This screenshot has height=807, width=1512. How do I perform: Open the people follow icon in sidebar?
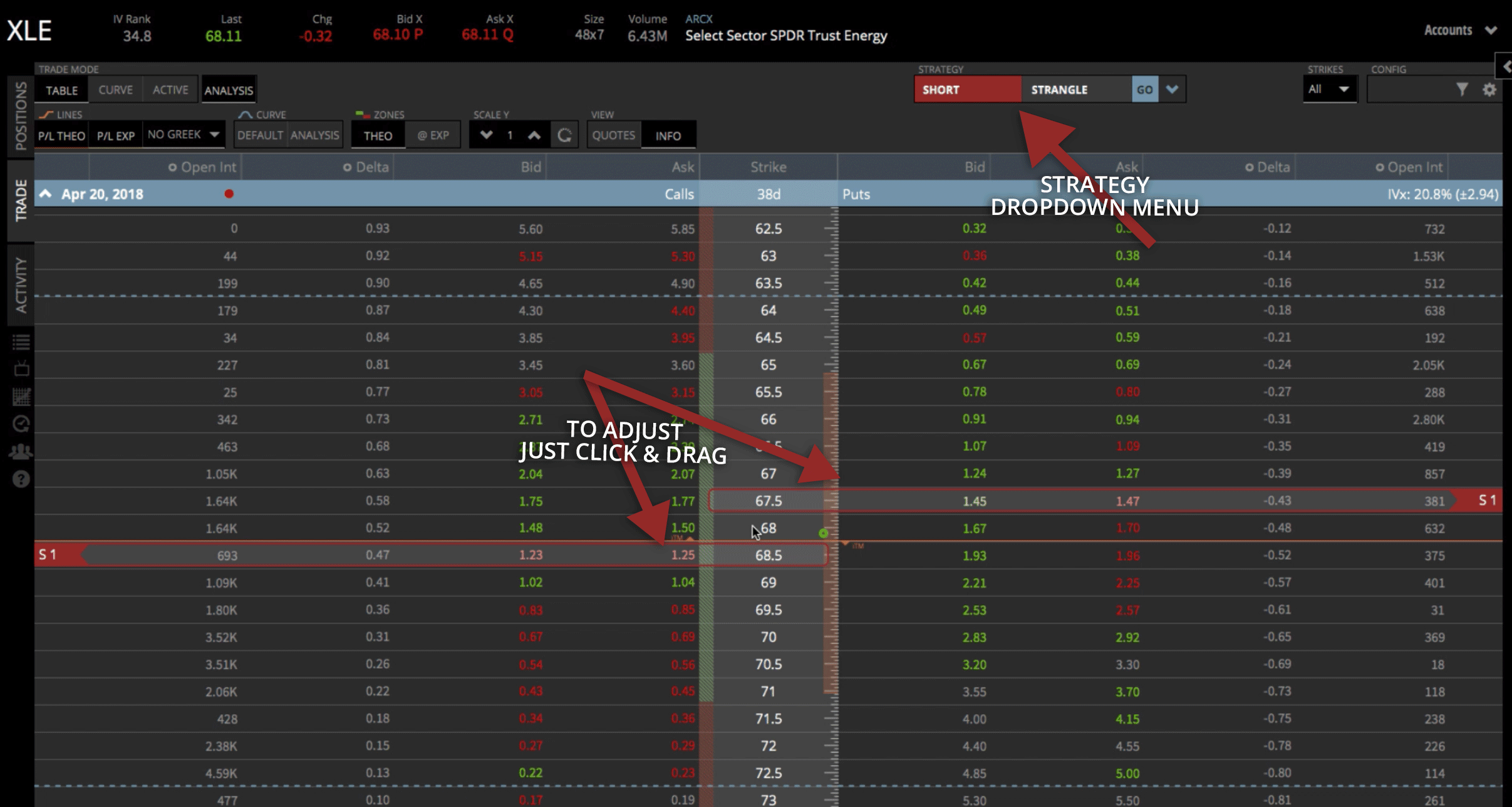pos(21,451)
